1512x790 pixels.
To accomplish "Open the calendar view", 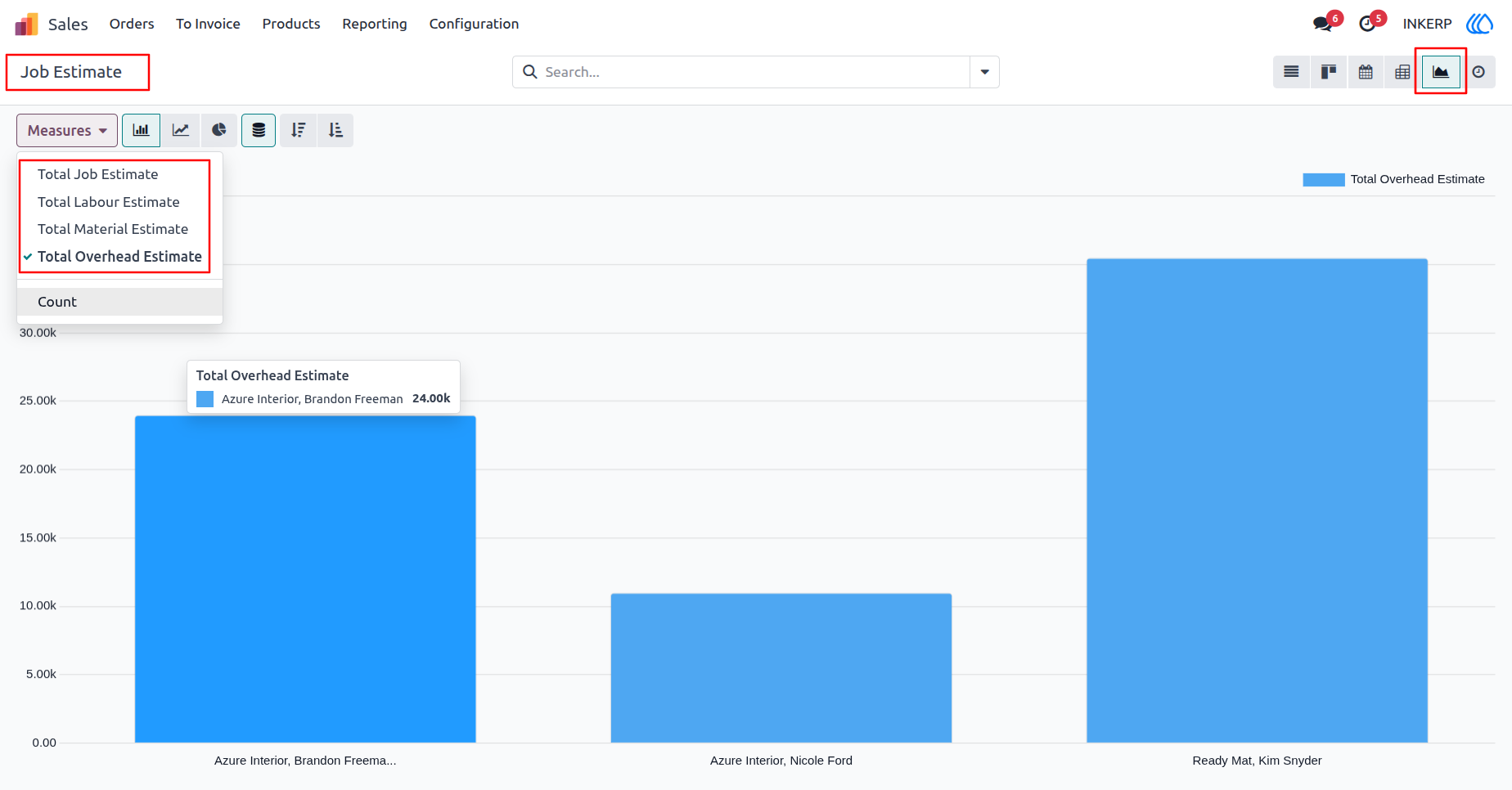I will pyautogui.click(x=1366, y=72).
